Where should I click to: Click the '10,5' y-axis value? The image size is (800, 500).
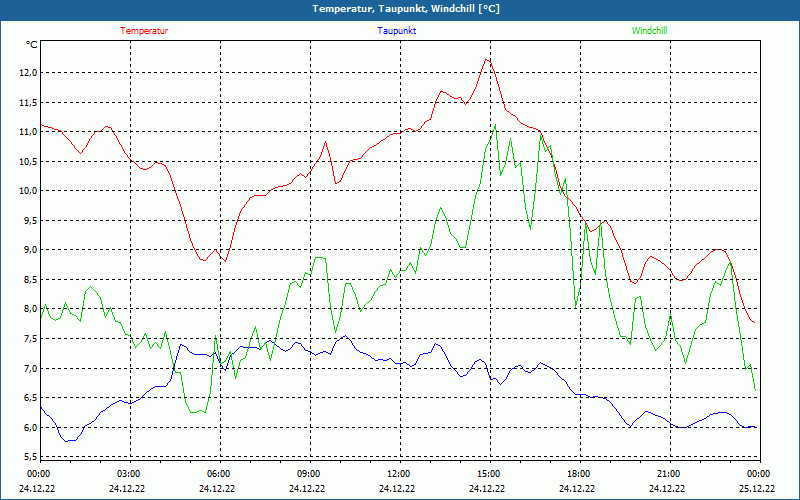coord(30,161)
